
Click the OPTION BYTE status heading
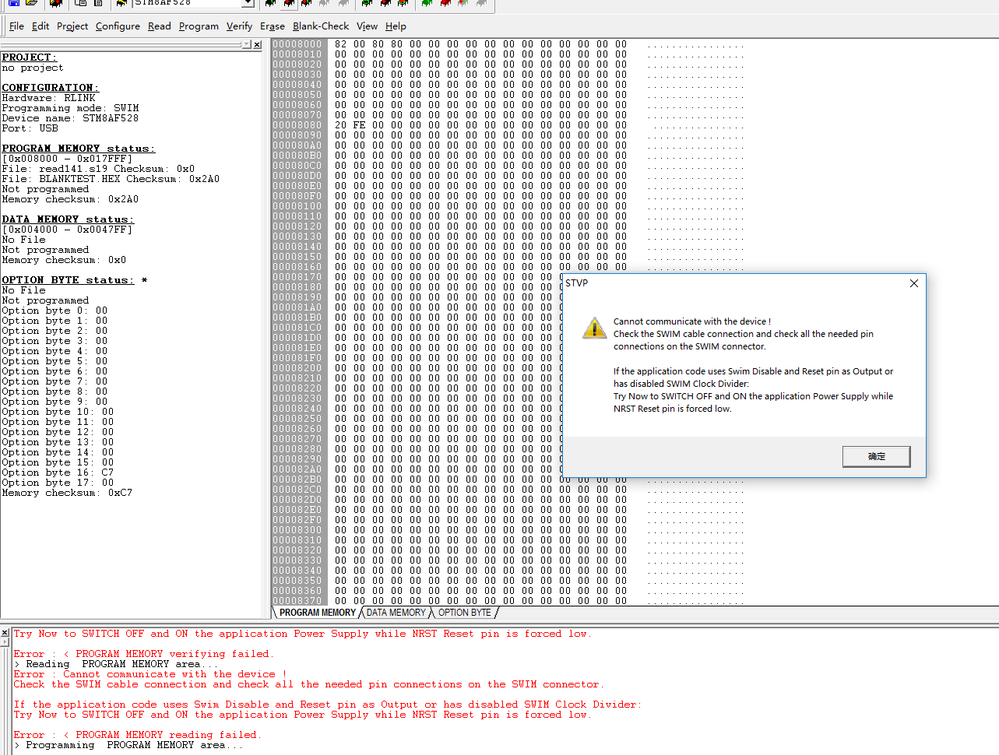point(68,280)
